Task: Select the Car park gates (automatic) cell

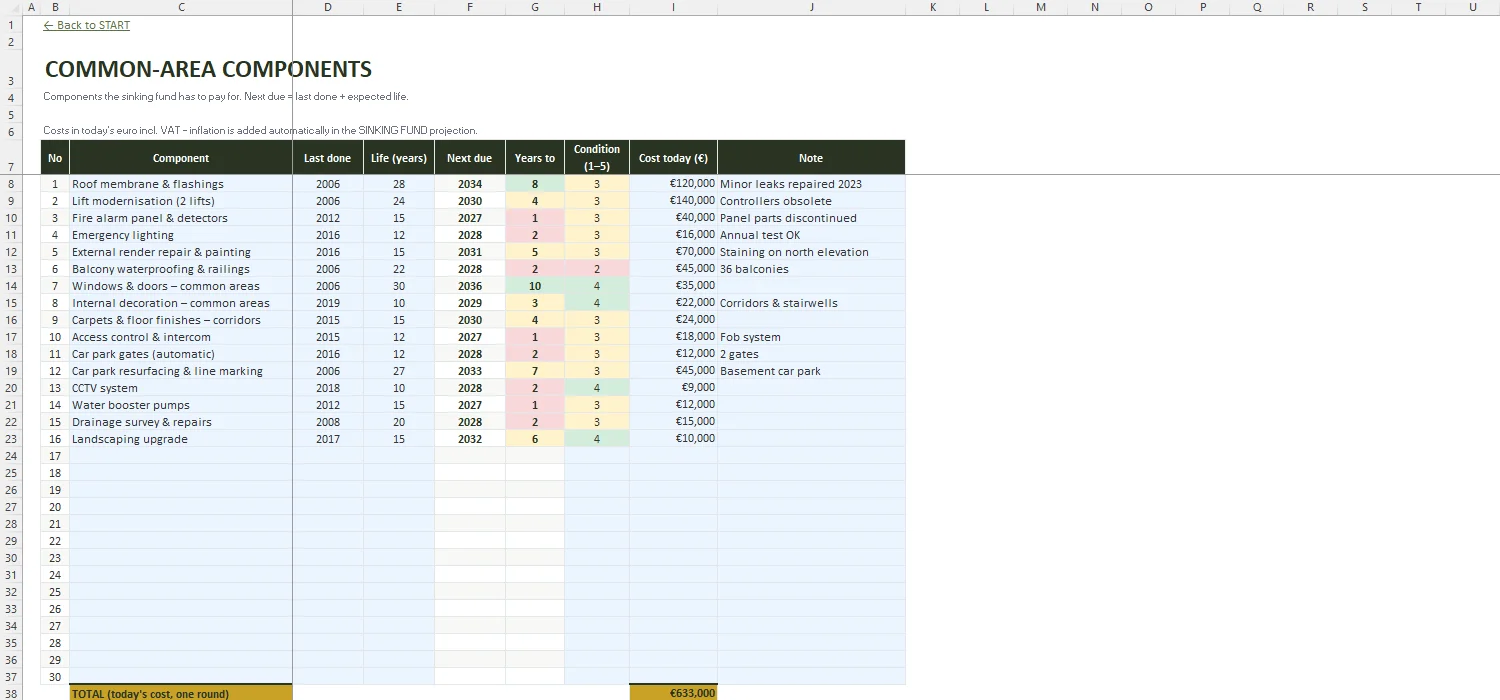Action: pos(181,354)
